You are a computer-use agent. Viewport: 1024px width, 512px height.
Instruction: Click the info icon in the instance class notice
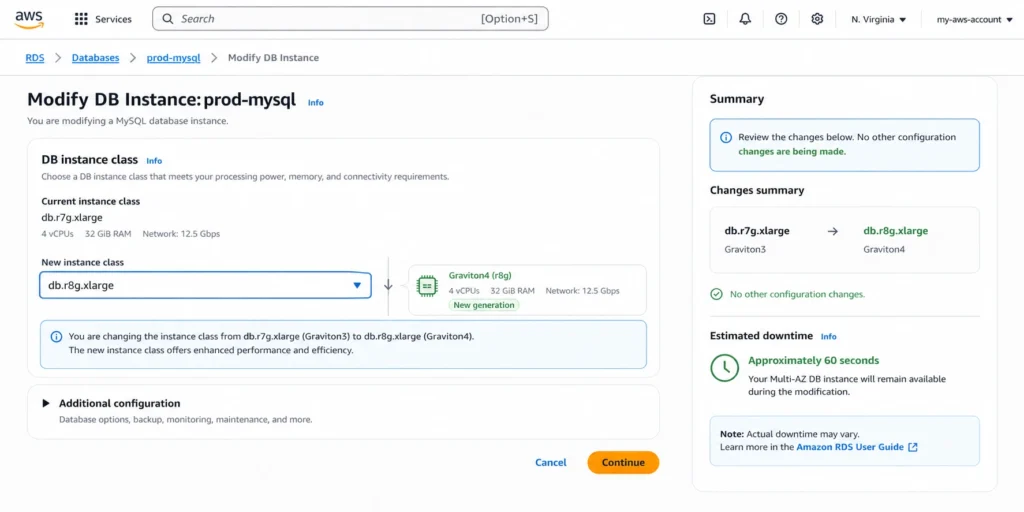[57, 337]
